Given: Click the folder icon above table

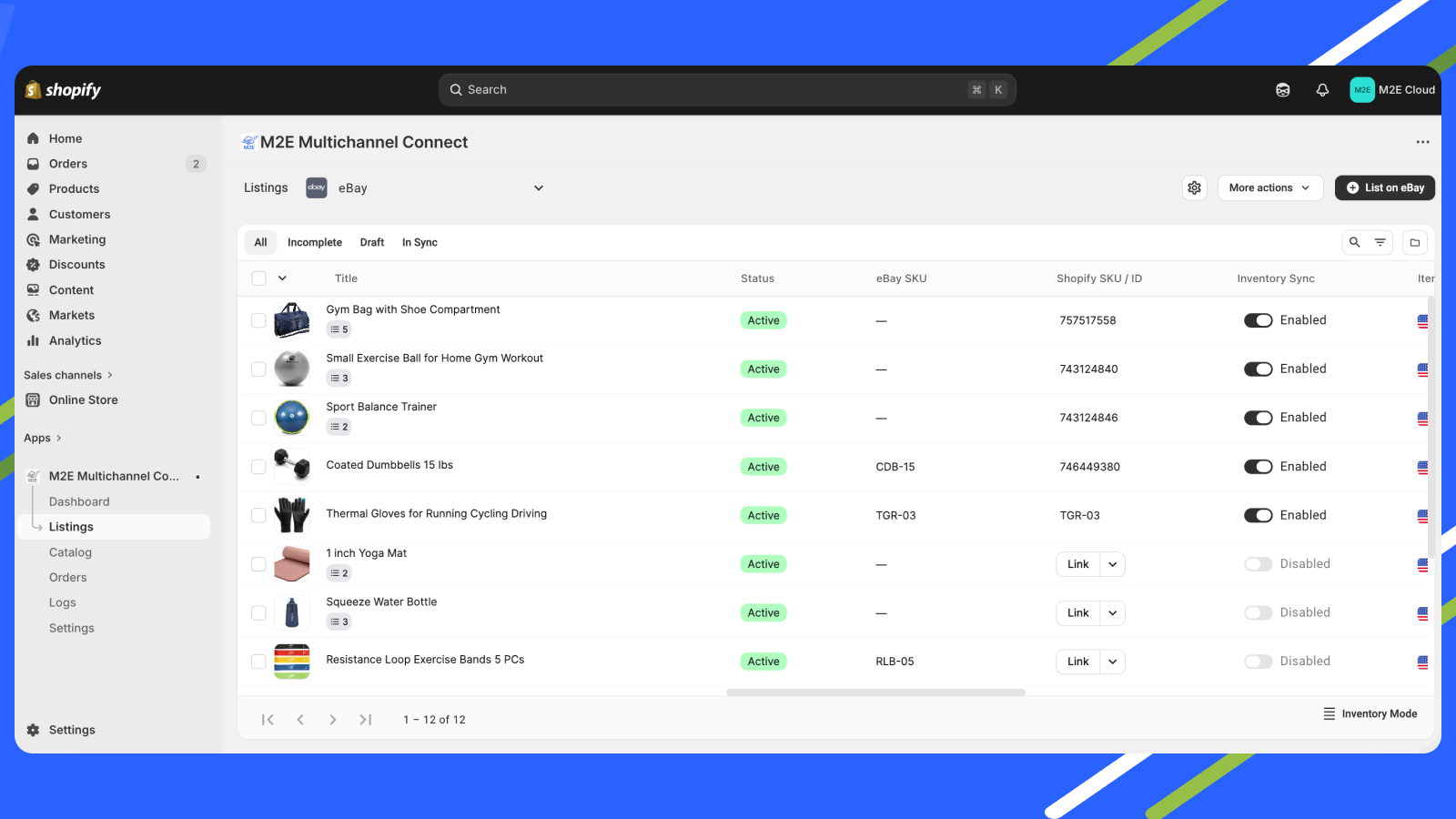Looking at the screenshot, I should [x=1414, y=242].
